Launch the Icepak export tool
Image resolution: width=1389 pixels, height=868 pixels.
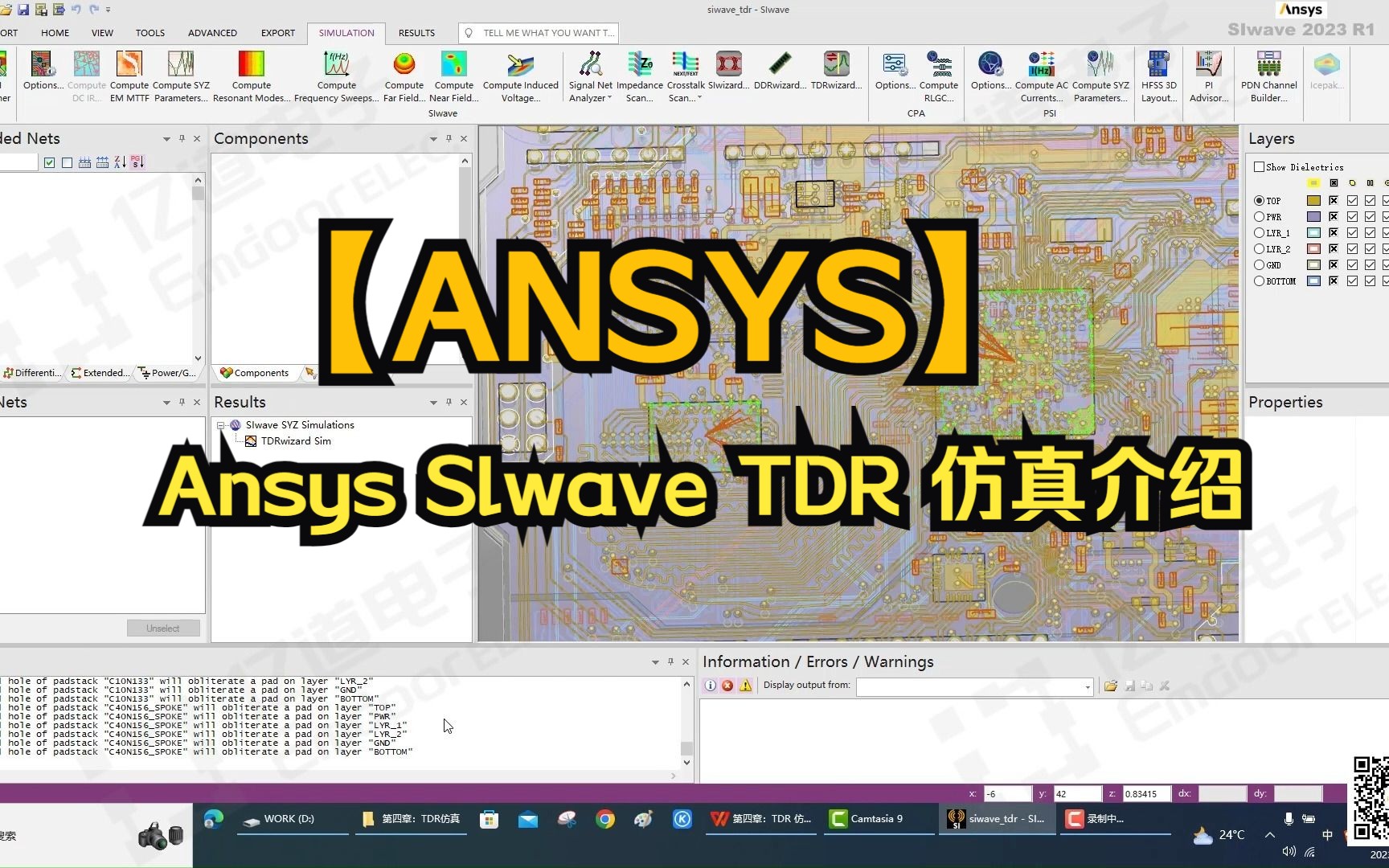click(x=1326, y=72)
